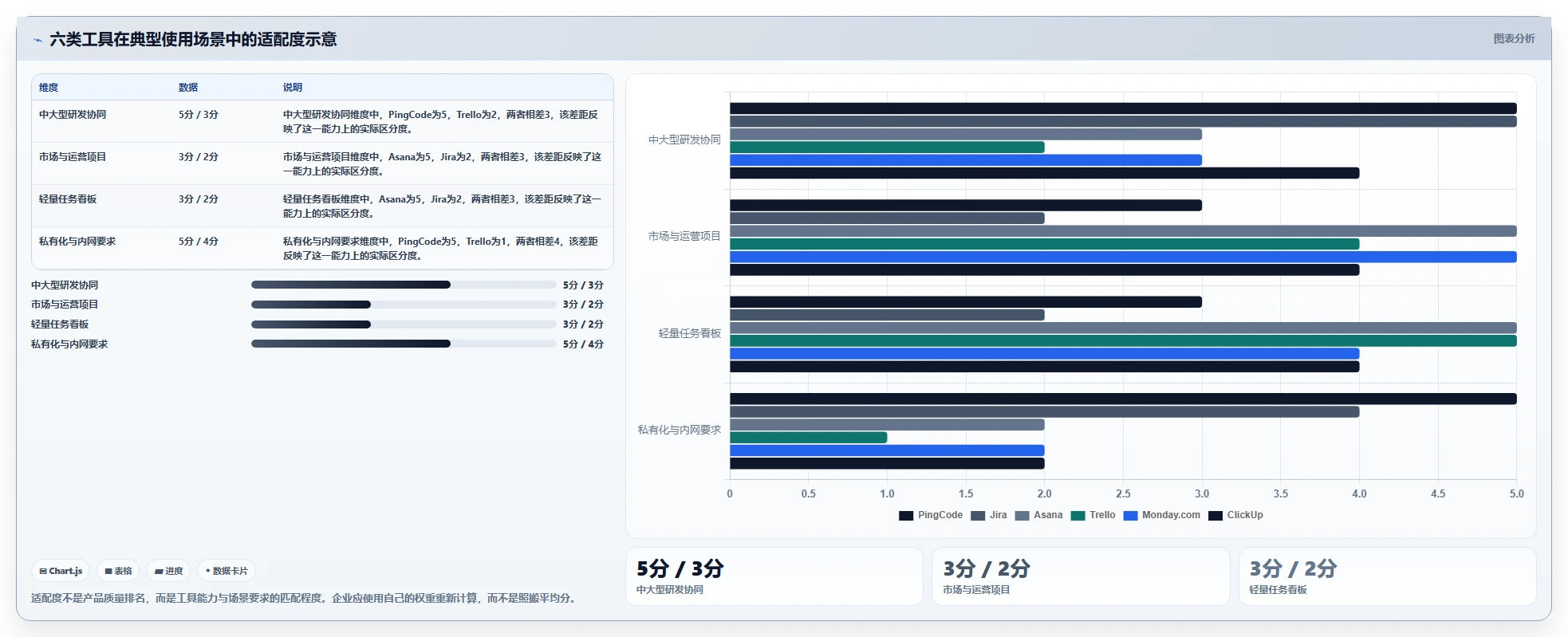The image size is (1568, 637).
Task: Toggle Trello legend entry in chart
Action: (1093, 515)
